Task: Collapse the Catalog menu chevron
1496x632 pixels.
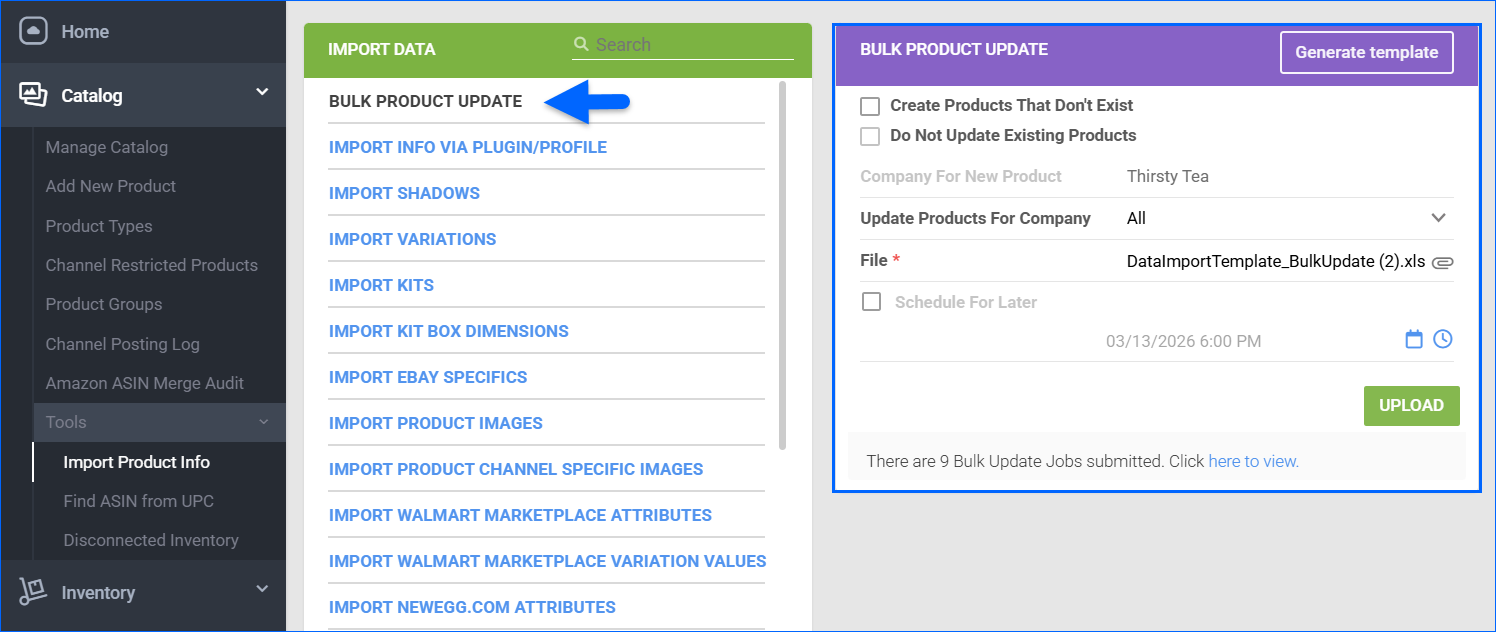Action: 262,92
